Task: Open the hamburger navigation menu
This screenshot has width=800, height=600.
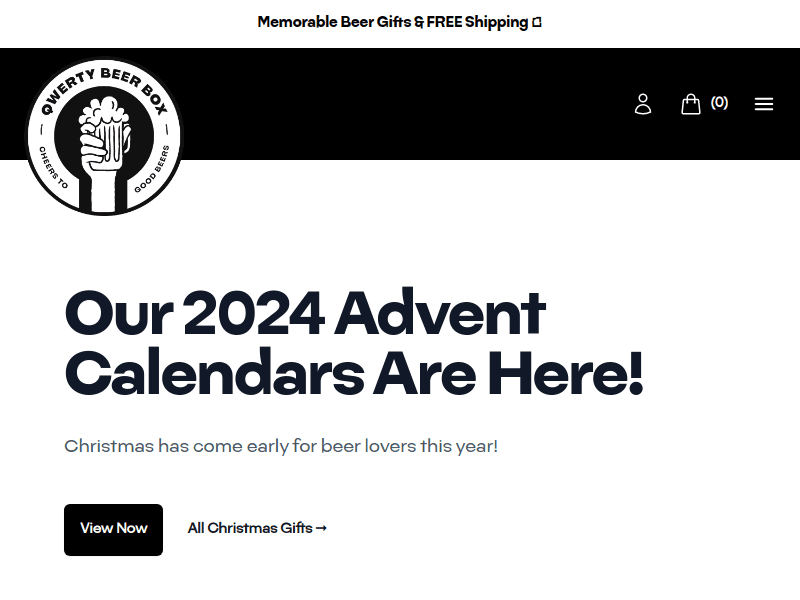Action: 764,104
